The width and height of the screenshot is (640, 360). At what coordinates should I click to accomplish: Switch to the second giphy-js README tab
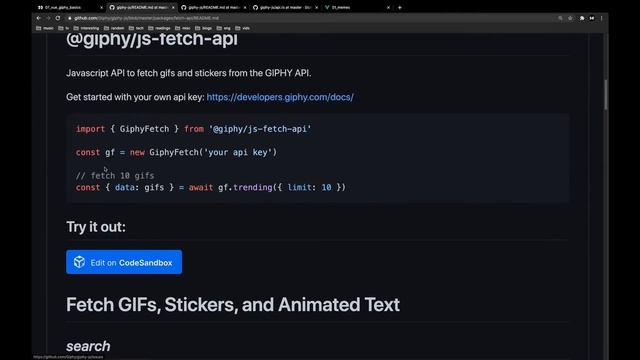pos(213,7)
